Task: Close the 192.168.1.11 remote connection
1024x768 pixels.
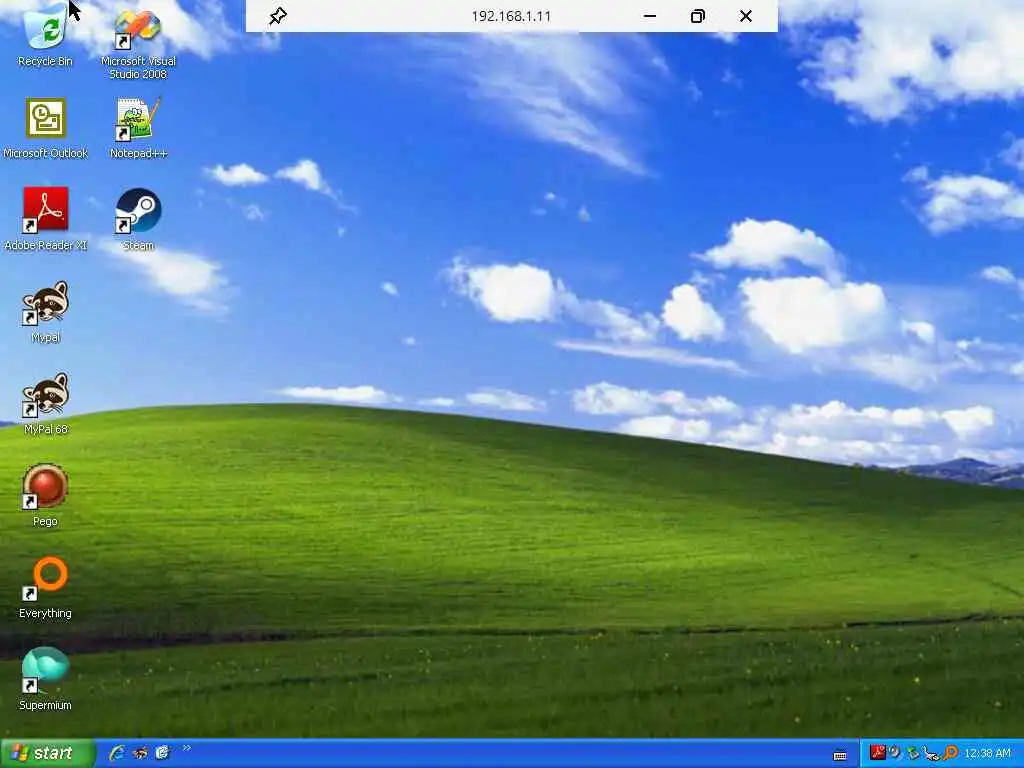Action: pyautogui.click(x=746, y=16)
